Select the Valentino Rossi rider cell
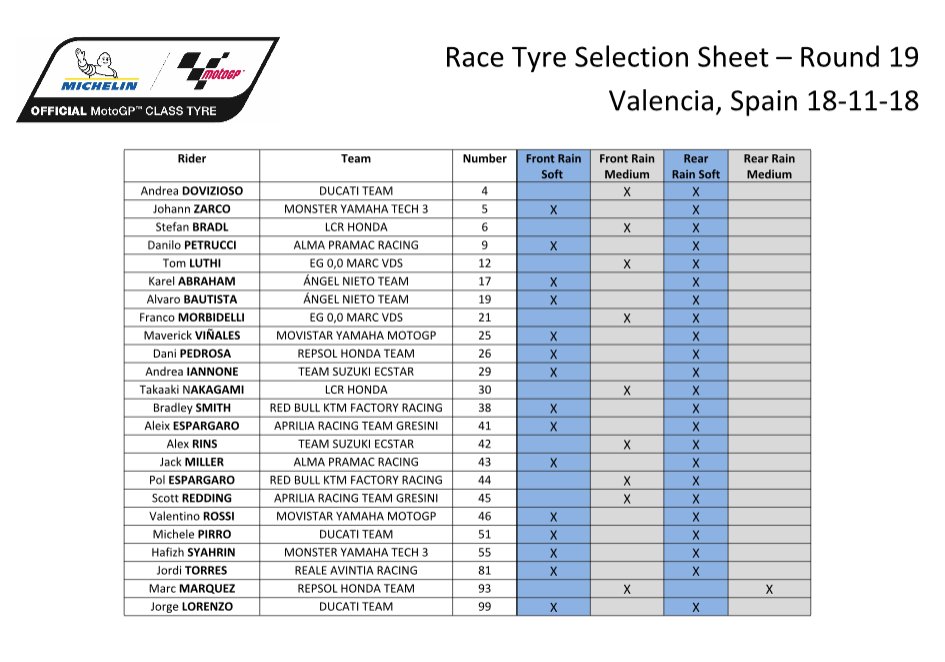The height and width of the screenshot is (662, 945). 191,517
